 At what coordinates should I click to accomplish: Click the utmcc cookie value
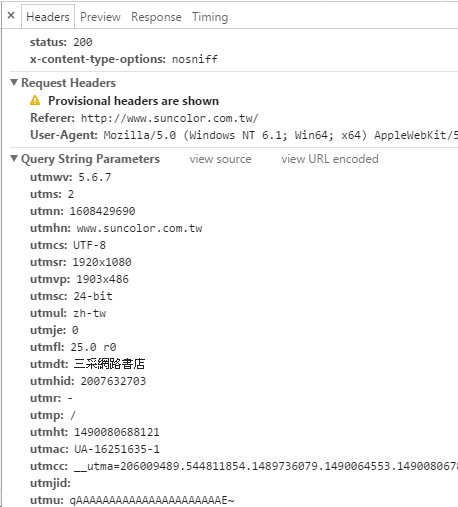(266, 466)
